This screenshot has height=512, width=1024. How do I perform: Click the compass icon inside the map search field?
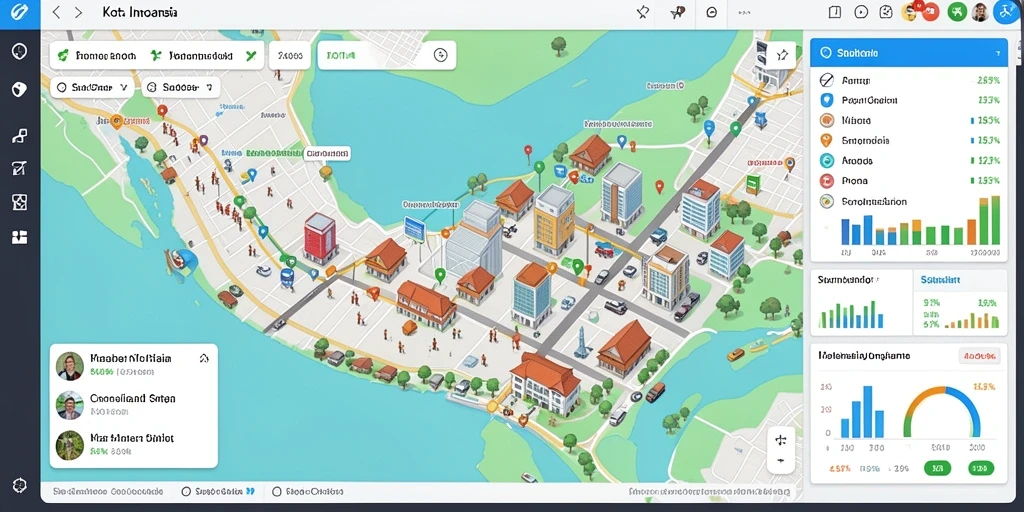pyautogui.click(x=440, y=56)
